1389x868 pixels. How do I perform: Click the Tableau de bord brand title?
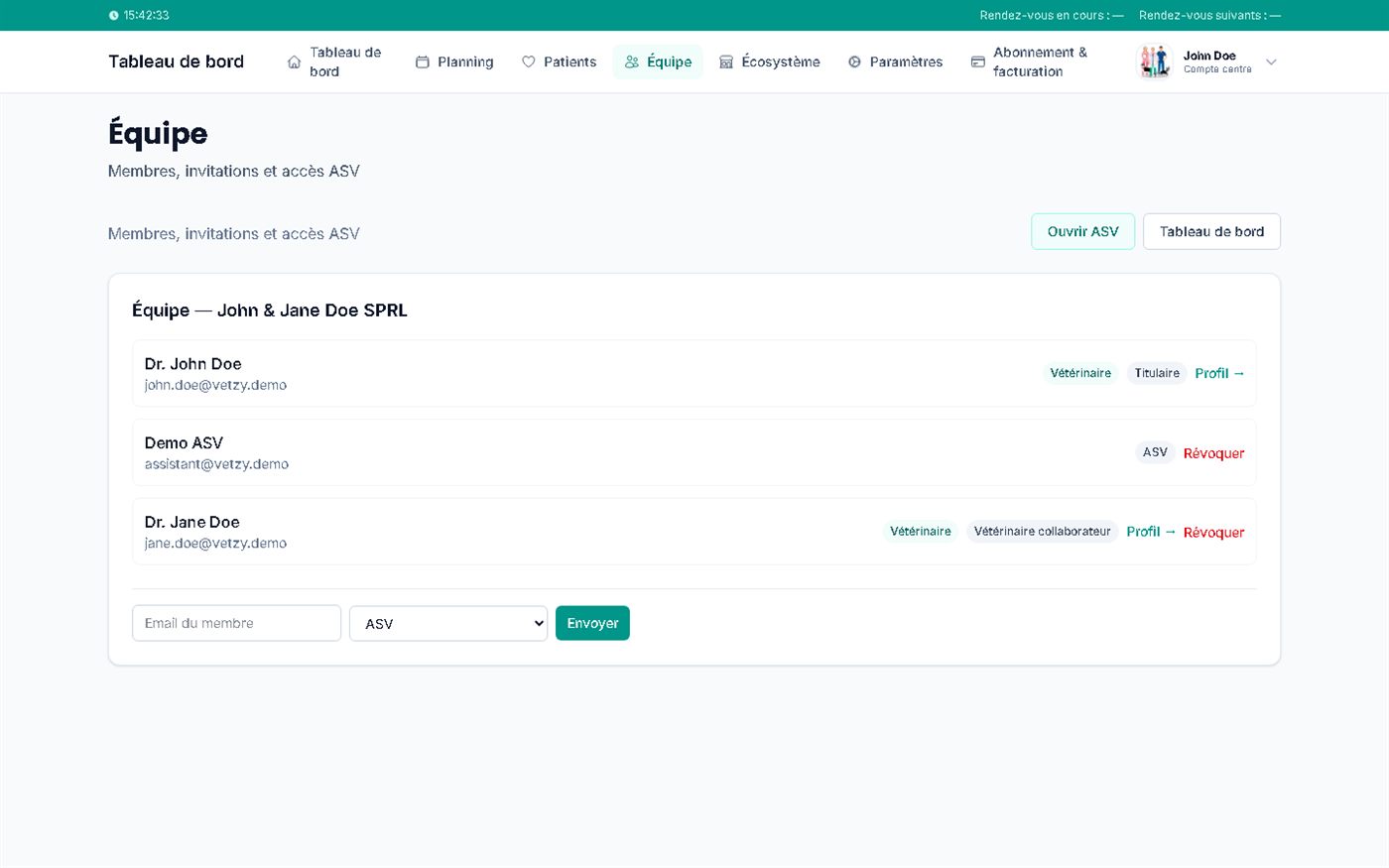[176, 62]
